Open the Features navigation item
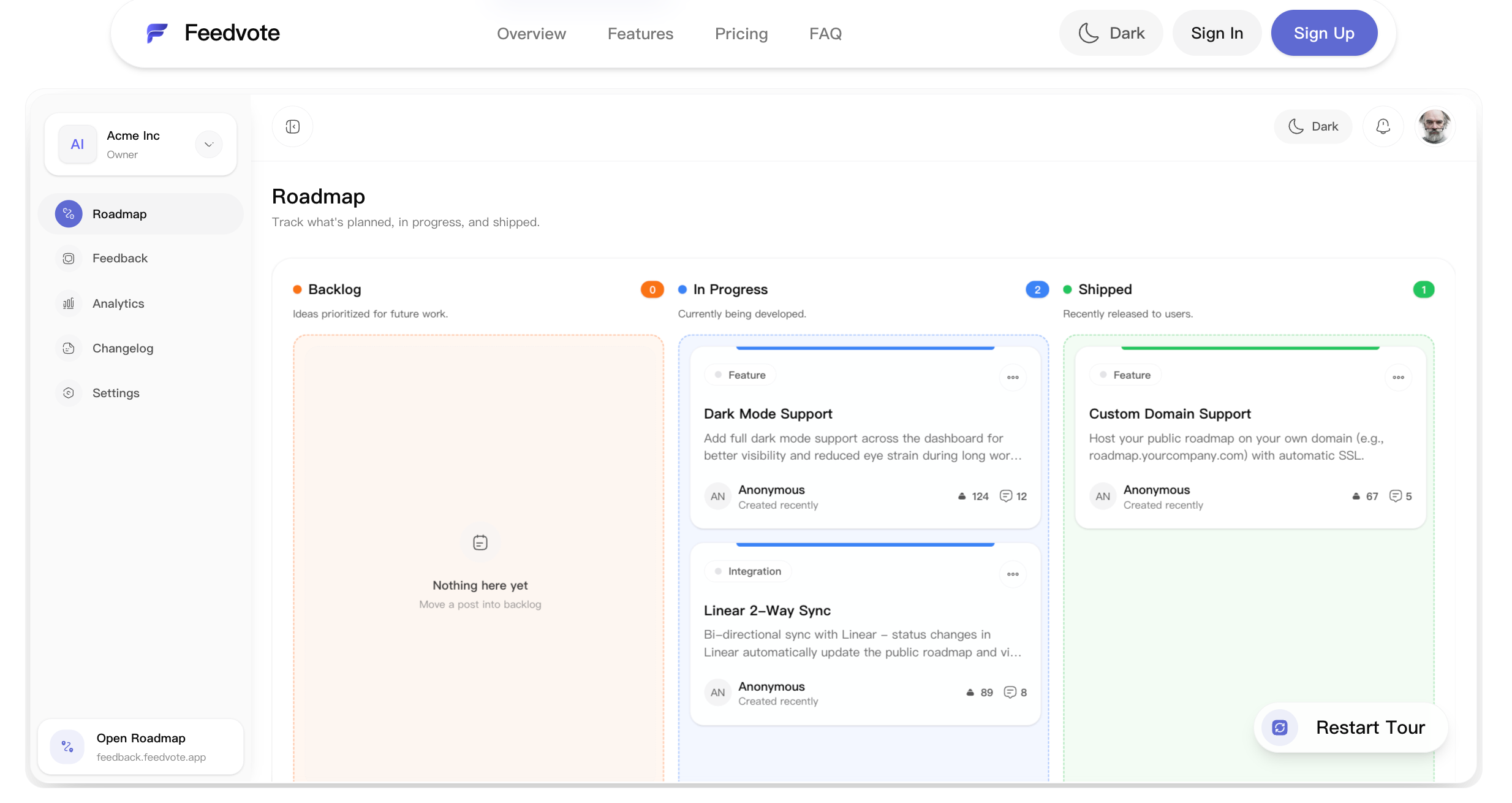This screenshot has height=803, width=1512. coord(640,34)
